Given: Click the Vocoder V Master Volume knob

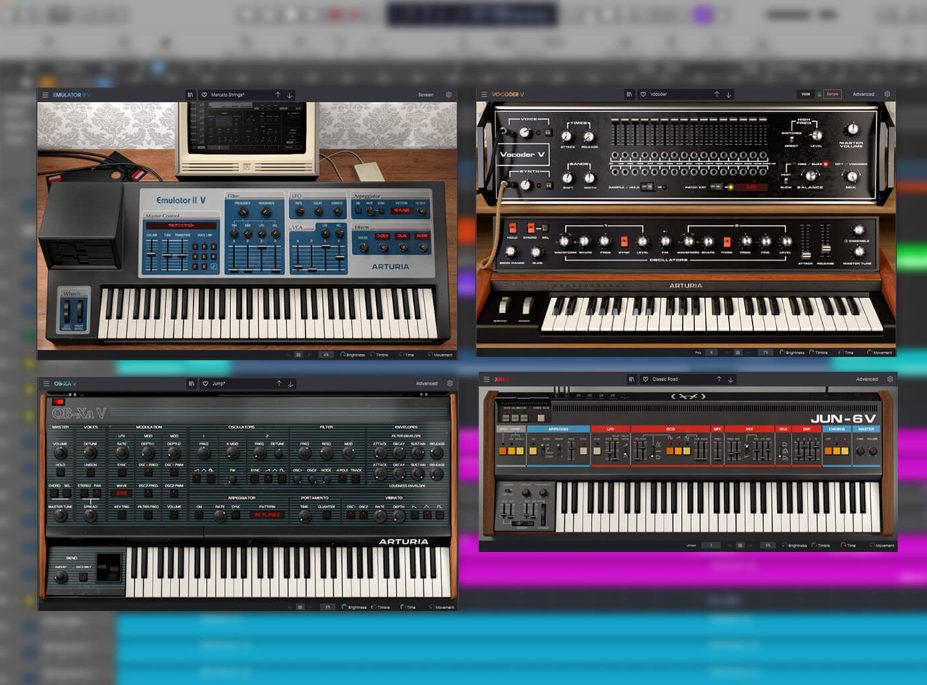Looking at the screenshot, I should click(851, 128).
